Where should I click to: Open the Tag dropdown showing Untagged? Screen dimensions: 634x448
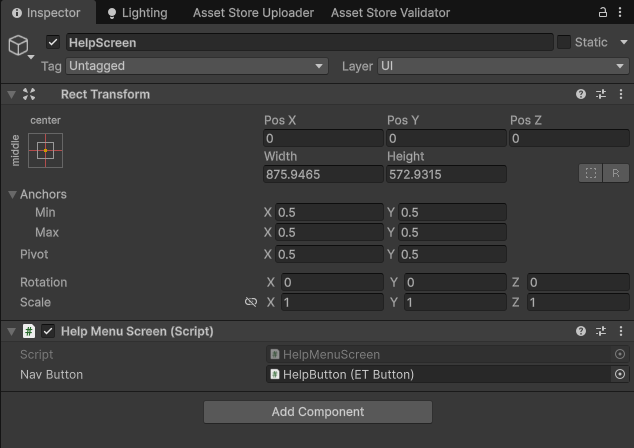pos(196,66)
